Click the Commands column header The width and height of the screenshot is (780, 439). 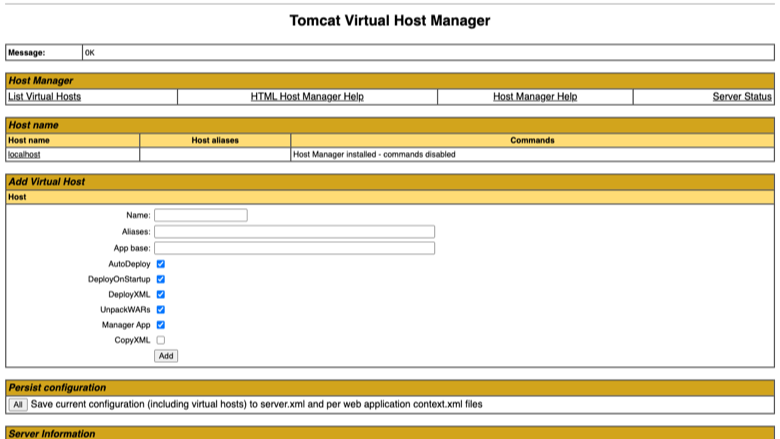(x=532, y=140)
